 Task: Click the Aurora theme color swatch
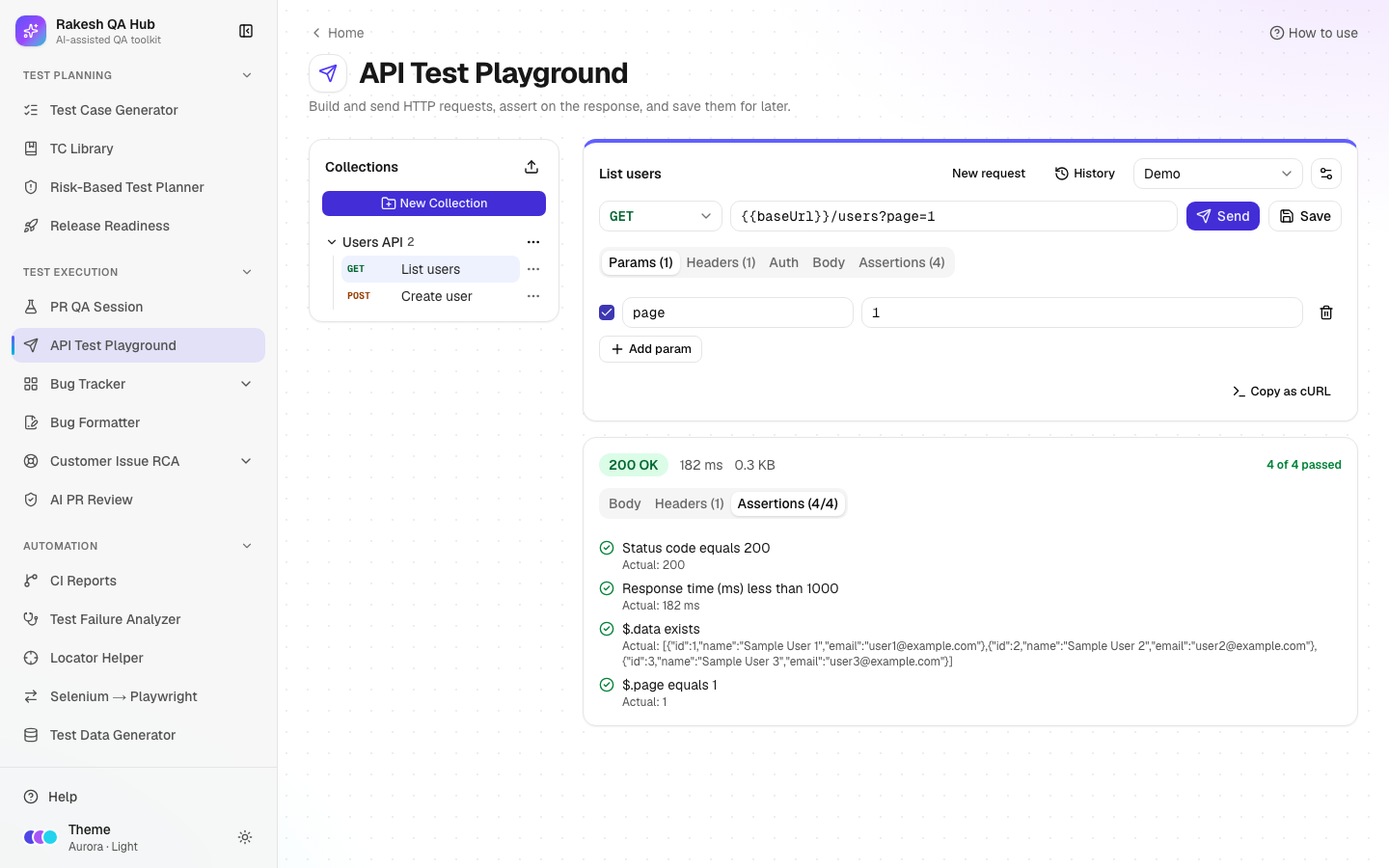click(41, 837)
